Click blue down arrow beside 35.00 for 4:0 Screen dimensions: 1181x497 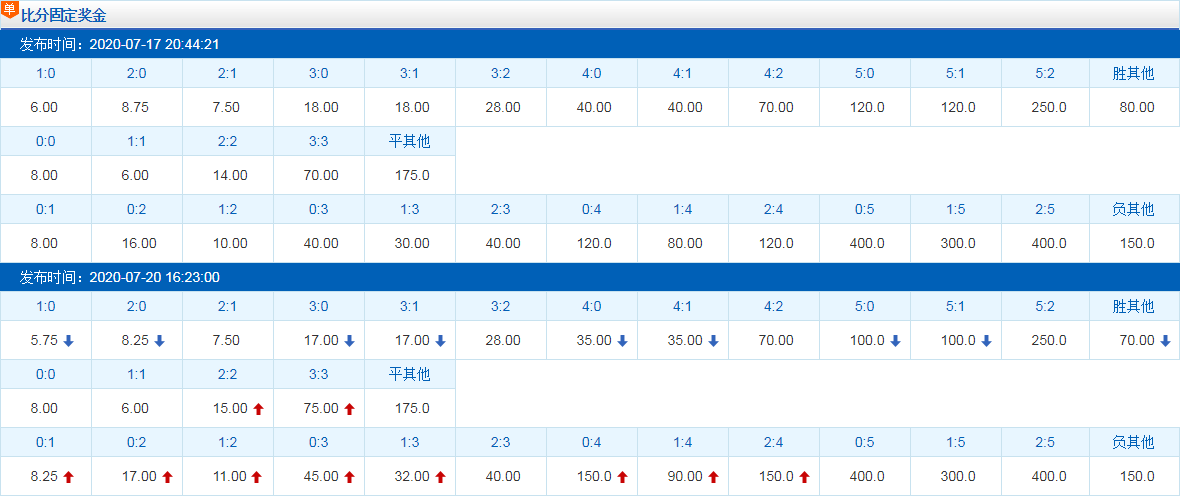[x=622, y=341]
